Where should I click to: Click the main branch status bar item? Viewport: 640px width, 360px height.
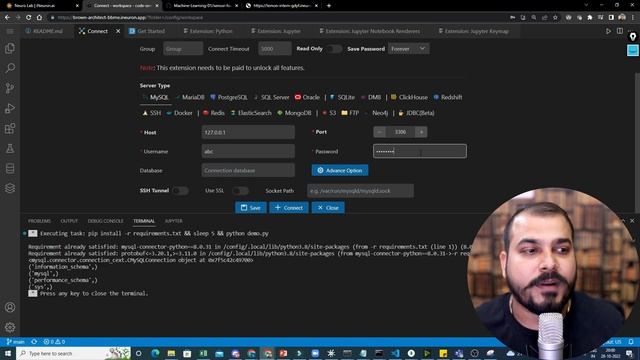[x=16, y=342]
